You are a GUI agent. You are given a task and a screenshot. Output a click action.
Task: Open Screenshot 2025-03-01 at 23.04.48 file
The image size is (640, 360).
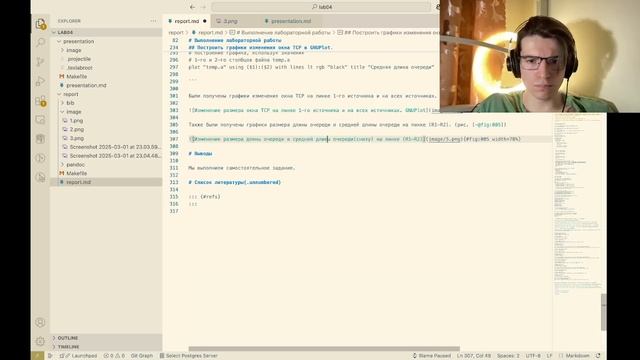point(115,156)
